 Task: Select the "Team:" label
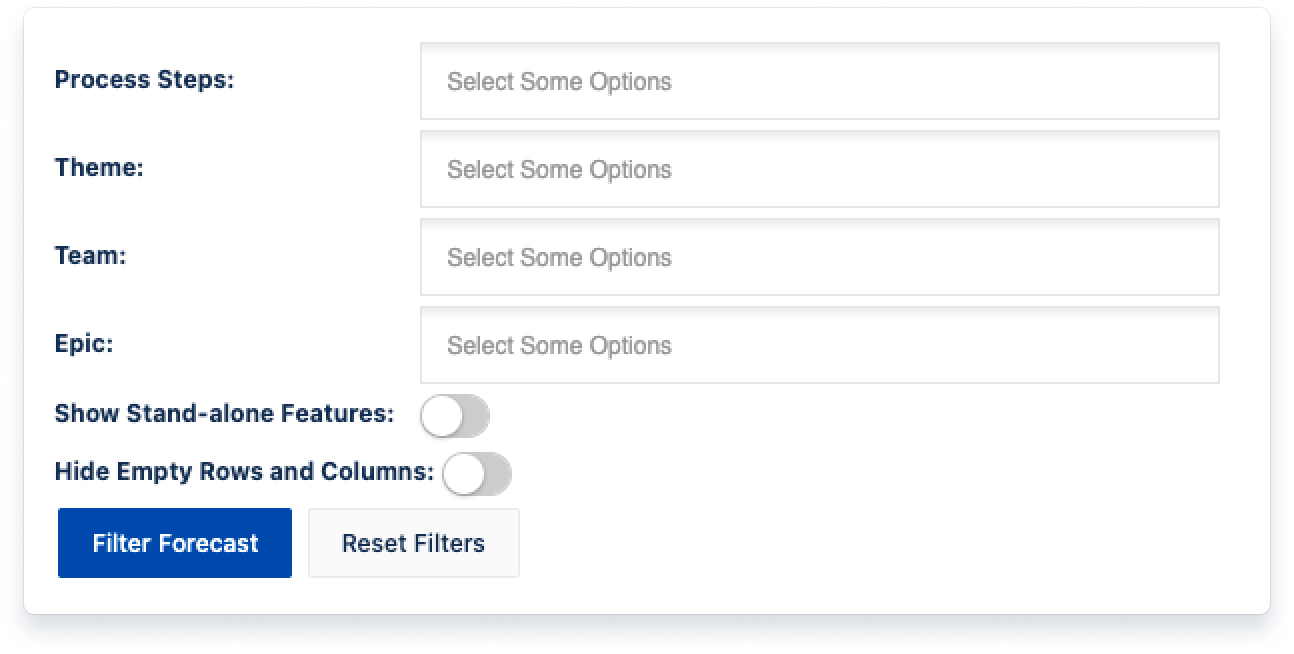point(90,256)
